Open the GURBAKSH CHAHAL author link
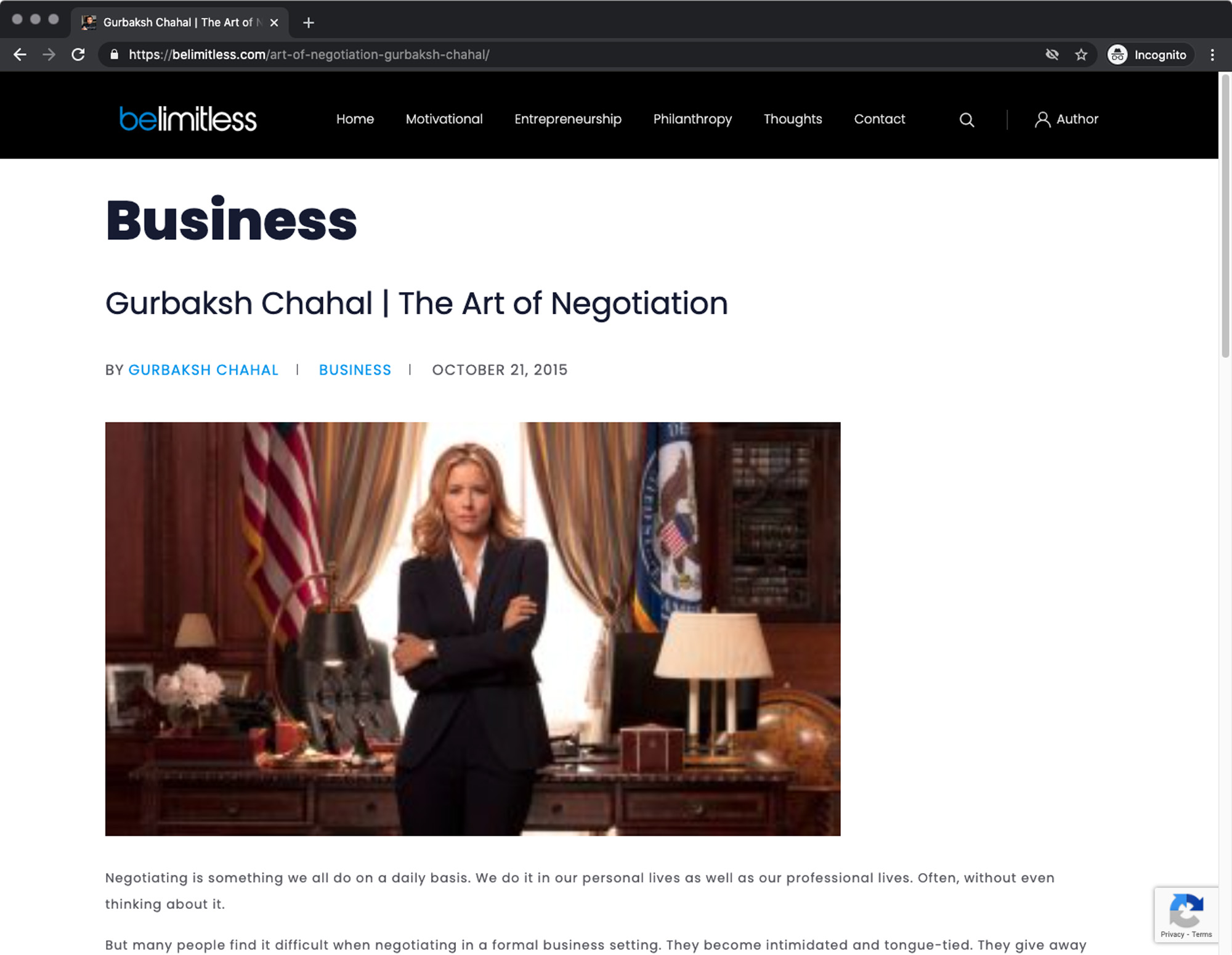Image resolution: width=1232 pixels, height=955 pixels. (203, 370)
